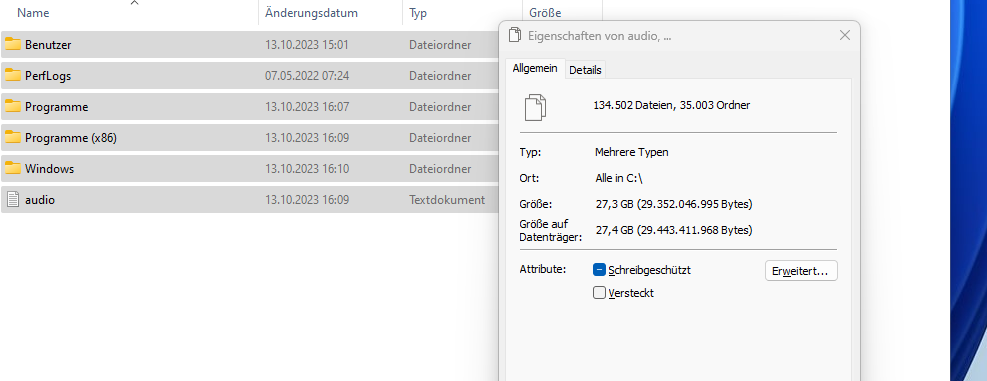Image resolution: width=987 pixels, height=381 pixels.
Task: Click date 13.10.2023 16:10 of Windows
Action: pos(307,169)
